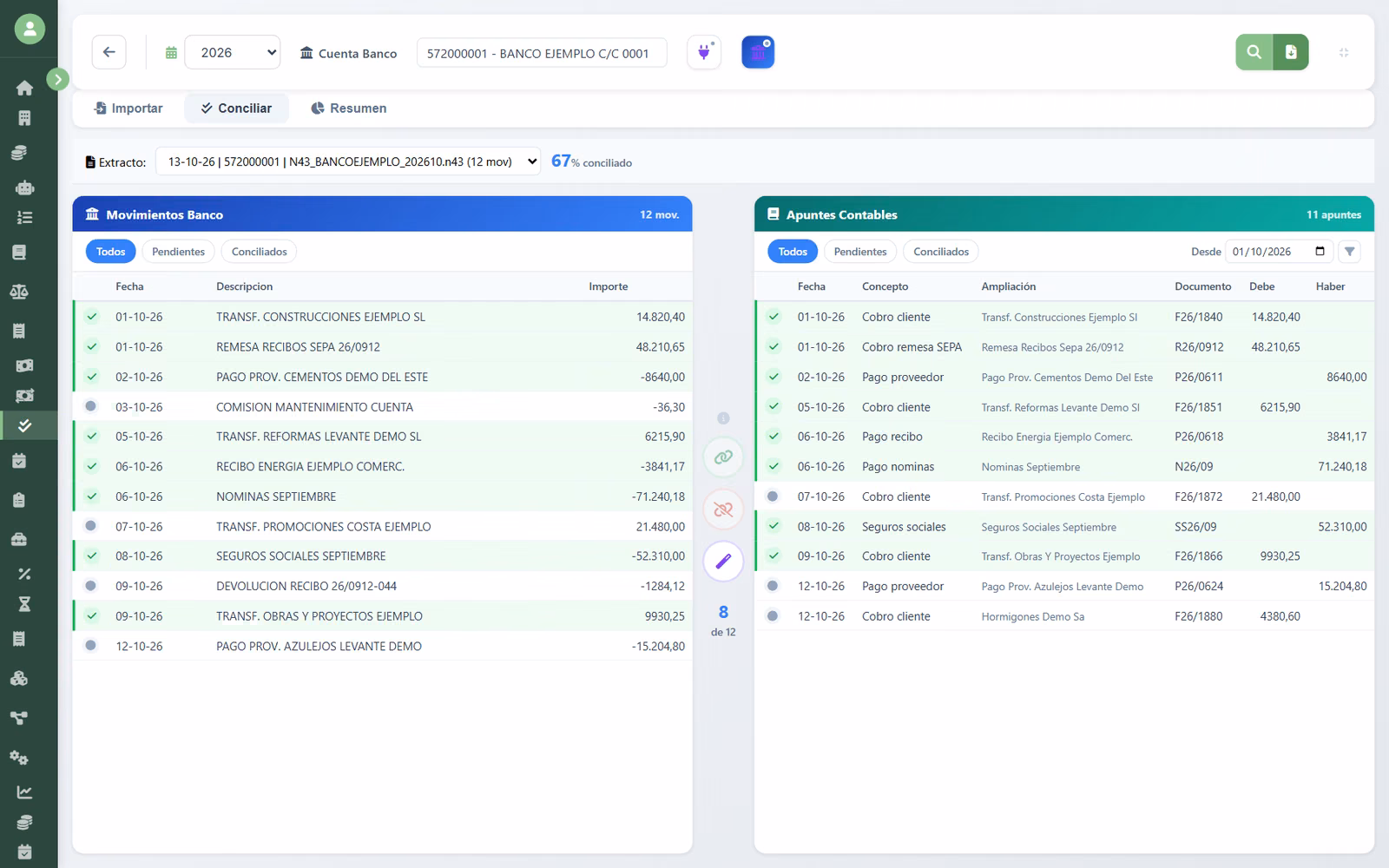Click the collapse fullscreen arrows icon
Viewport: 1389px width, 868px height.
[1344, 52]
